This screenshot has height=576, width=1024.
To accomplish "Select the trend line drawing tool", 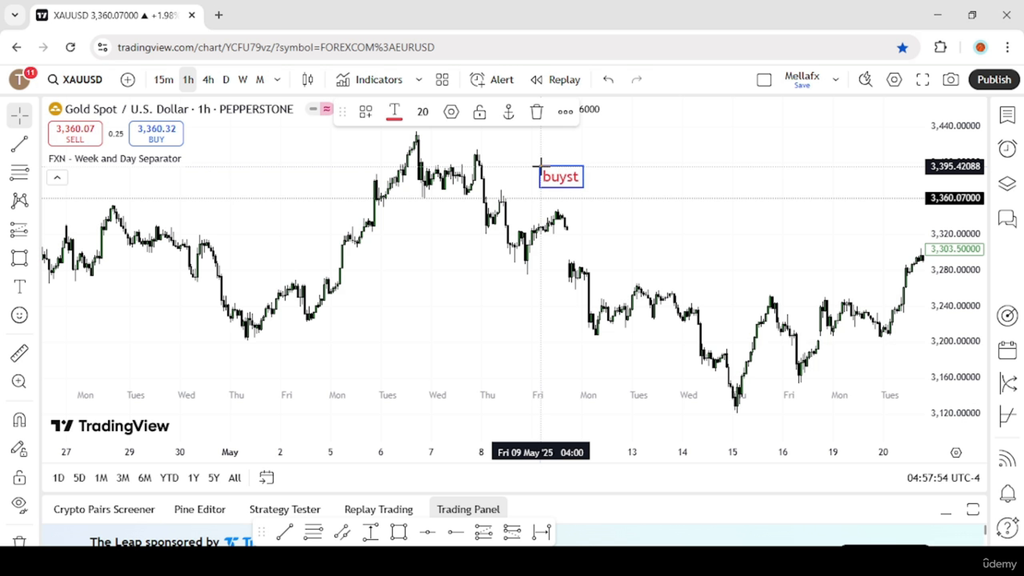I will (20, 144).
